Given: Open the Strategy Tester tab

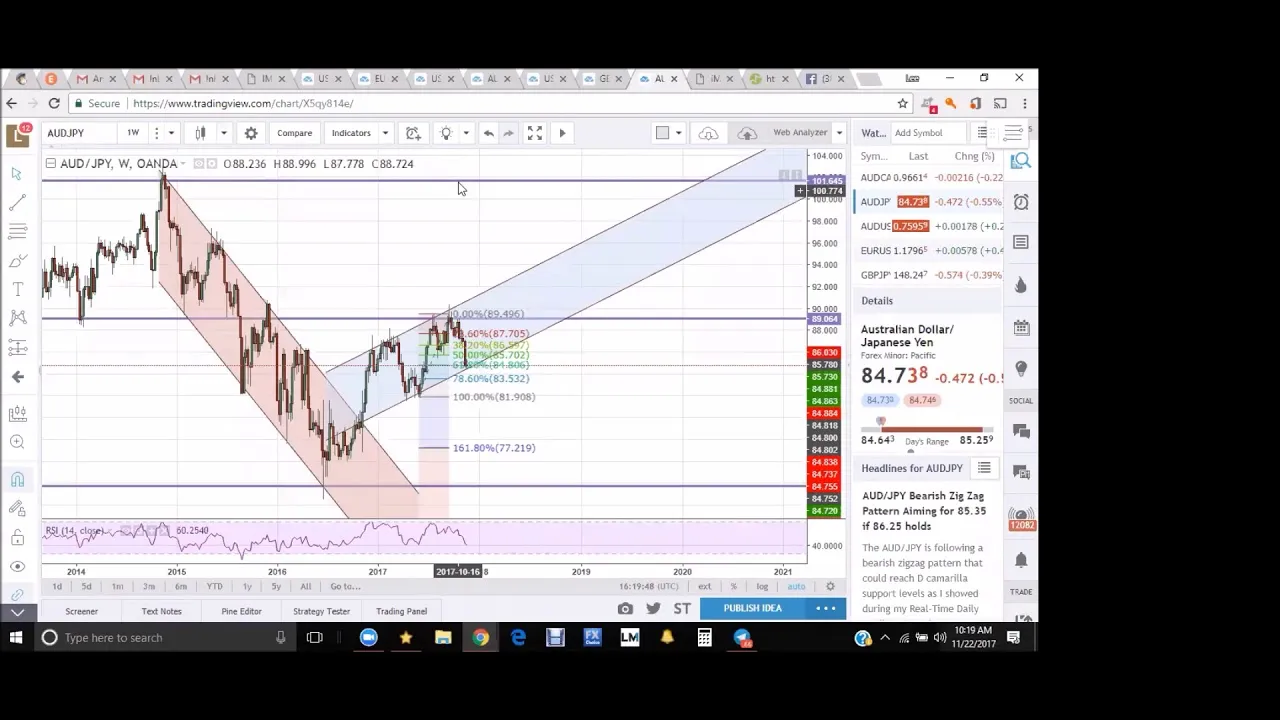Looking at the screenshot, I should point(321,611).
